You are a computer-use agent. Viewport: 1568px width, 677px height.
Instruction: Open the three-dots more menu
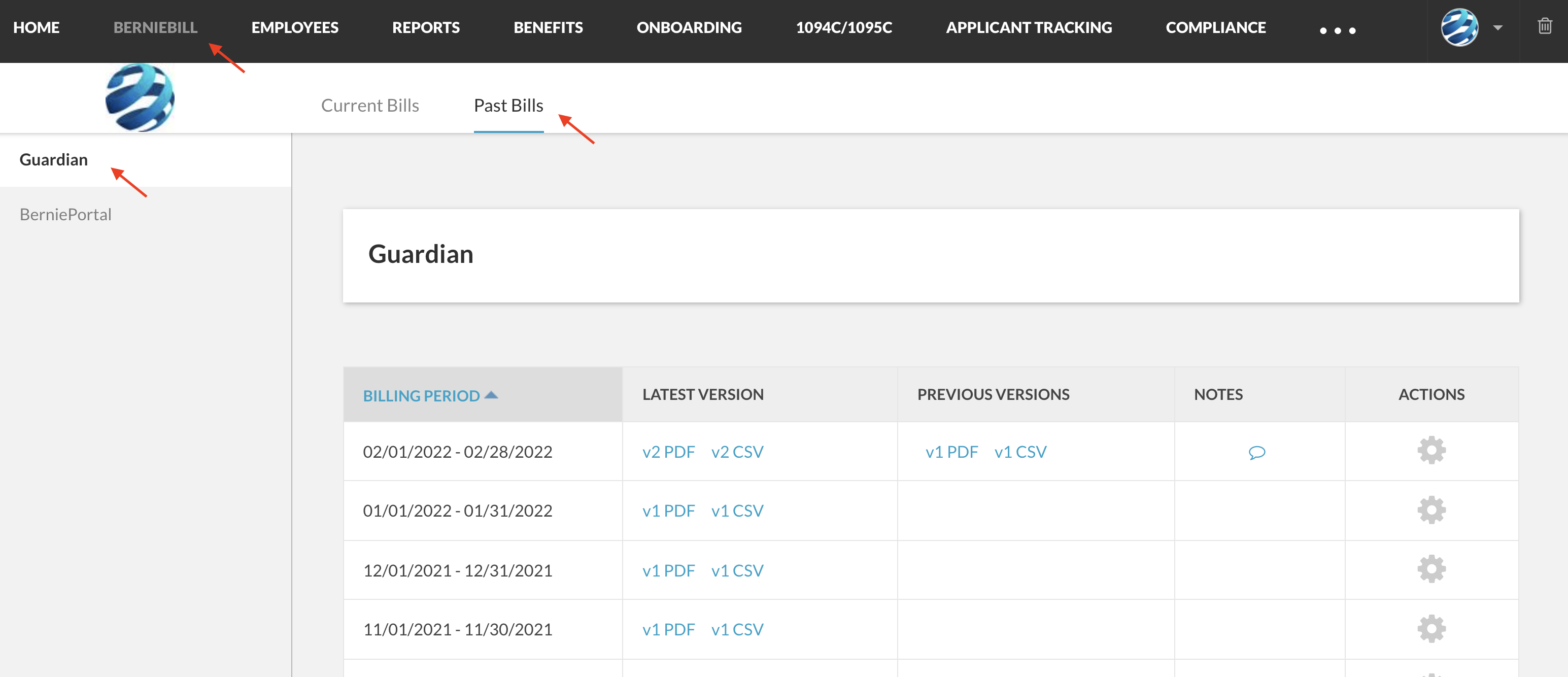click(1337, 30)
